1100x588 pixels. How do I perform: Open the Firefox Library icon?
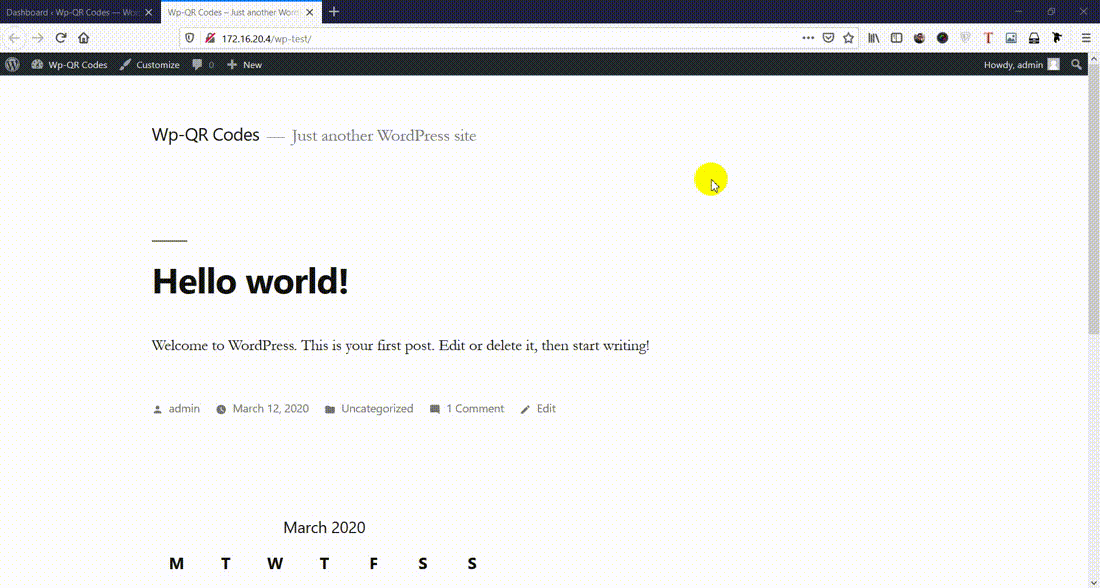873,38
